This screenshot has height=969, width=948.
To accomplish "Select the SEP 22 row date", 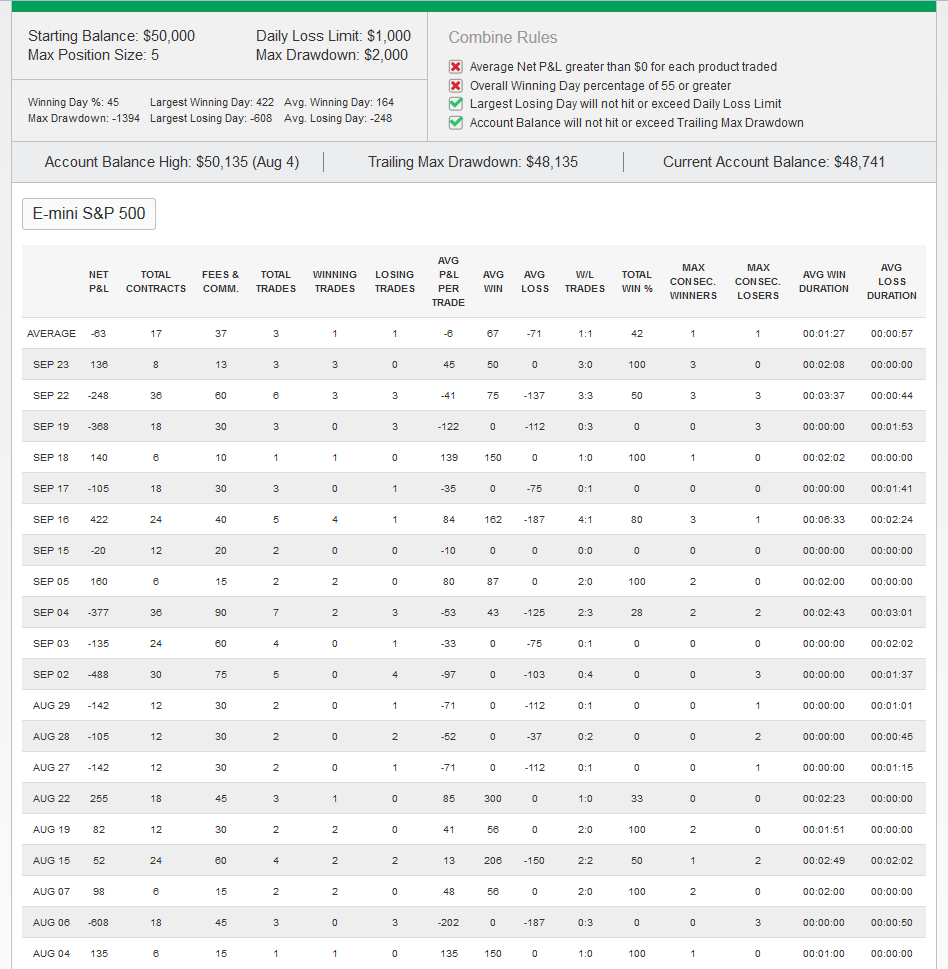I will pyautogui.click(x=51, y=396).
